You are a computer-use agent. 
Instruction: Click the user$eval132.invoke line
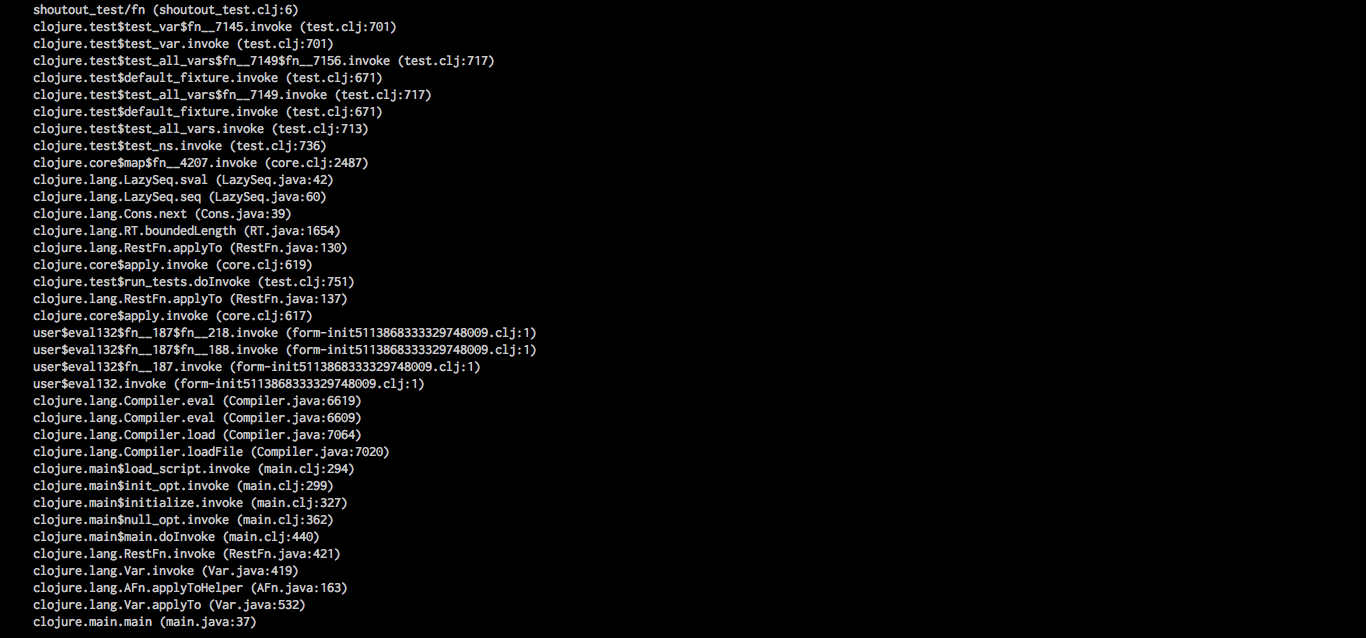[x=228, y=384]
